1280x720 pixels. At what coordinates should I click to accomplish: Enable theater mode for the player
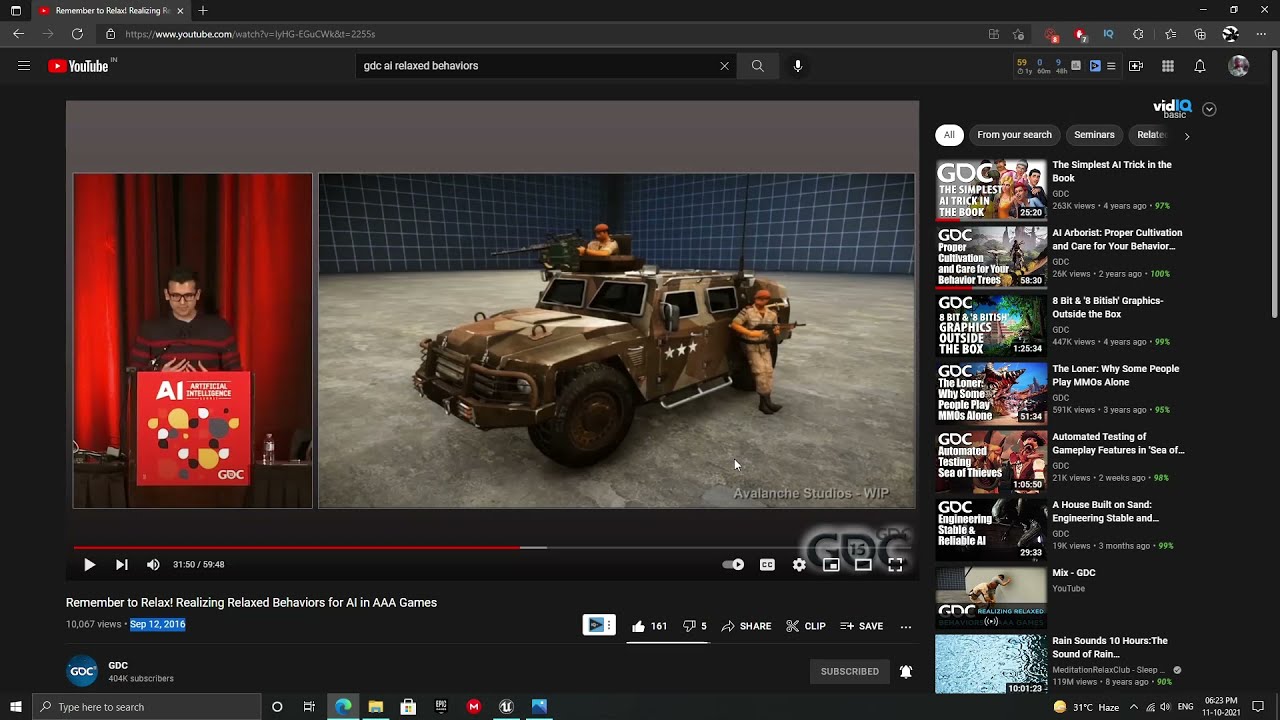click(863, 565)
